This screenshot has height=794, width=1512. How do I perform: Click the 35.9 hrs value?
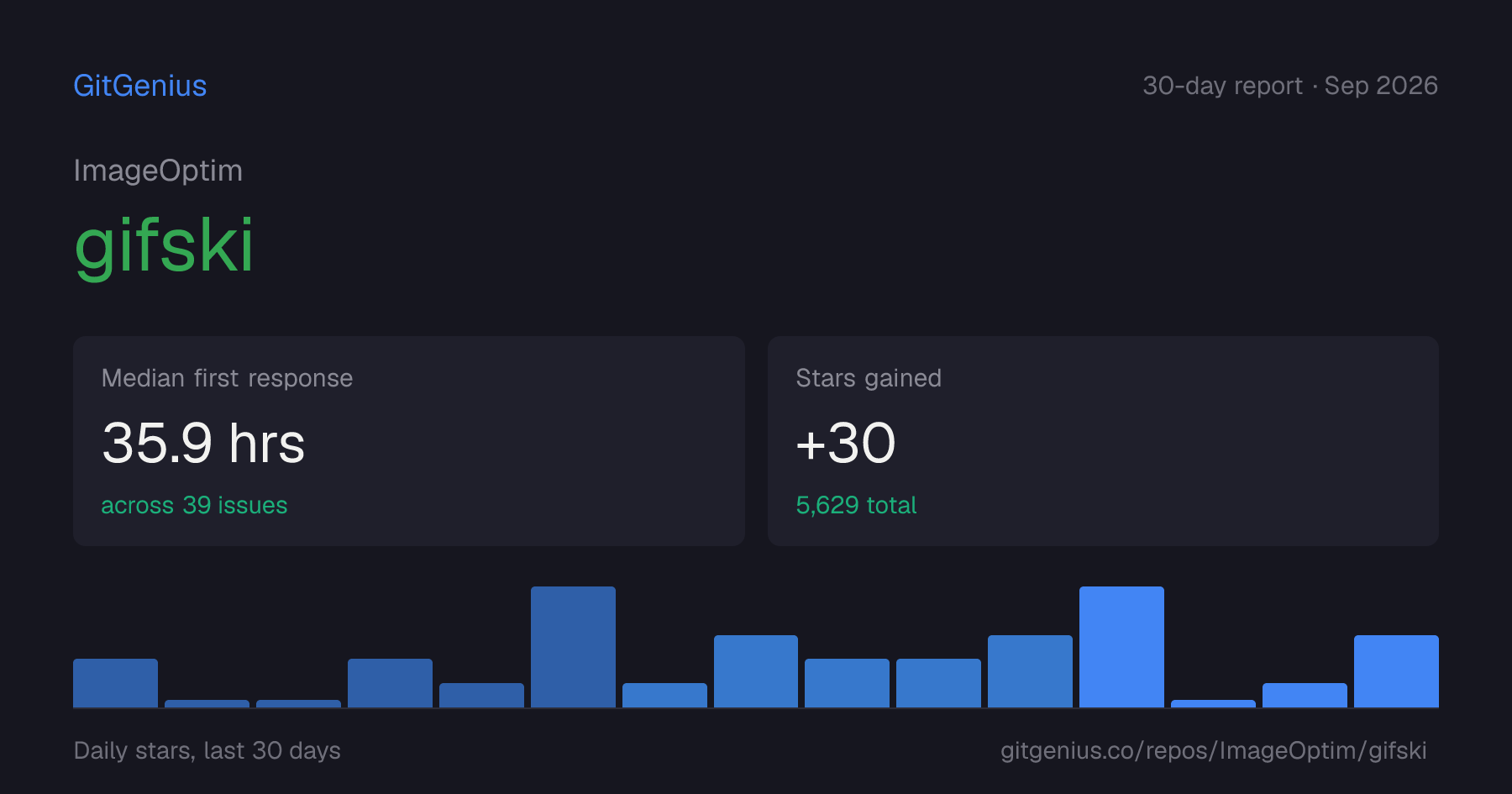point(203,443)
